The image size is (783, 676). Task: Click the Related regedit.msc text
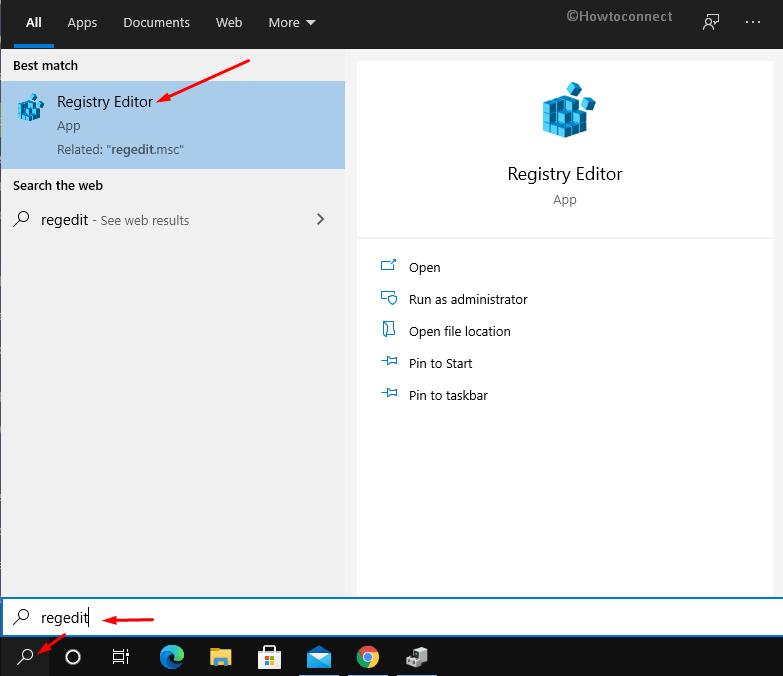click(x=120, y=149)
